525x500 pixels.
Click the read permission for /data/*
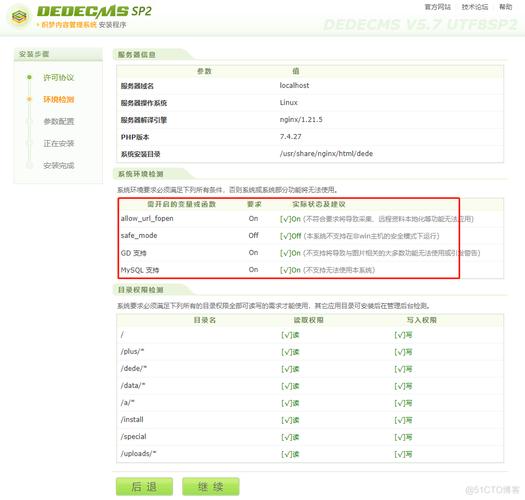point(290,386)
